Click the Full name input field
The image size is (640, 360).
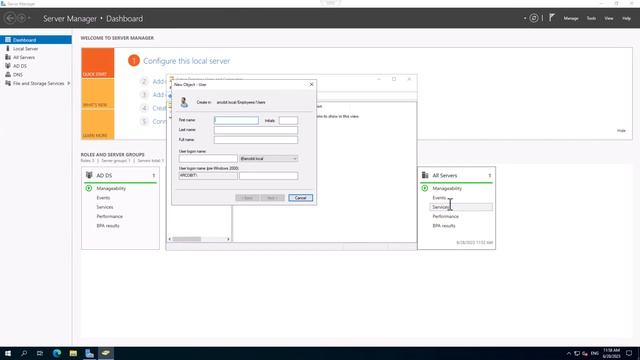coord(256,140)
